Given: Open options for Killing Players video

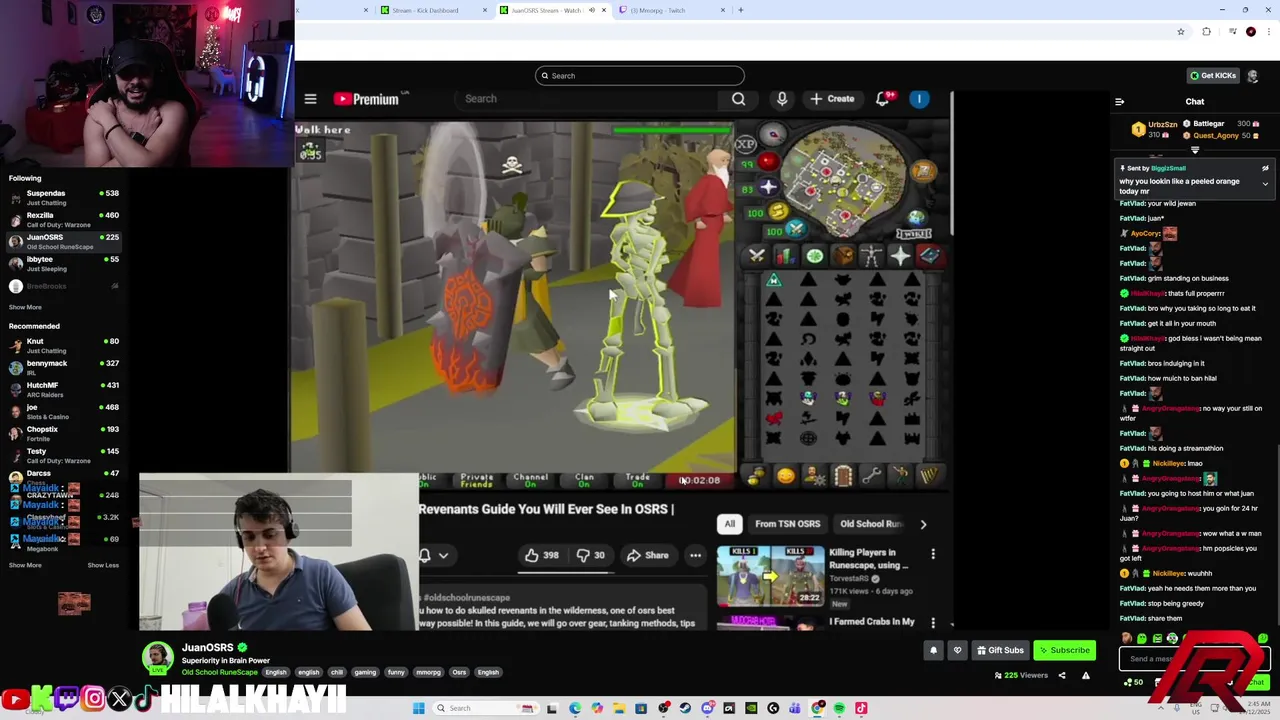Looking at the screenshot, I should pyautogui.click(x=933, y=554).
